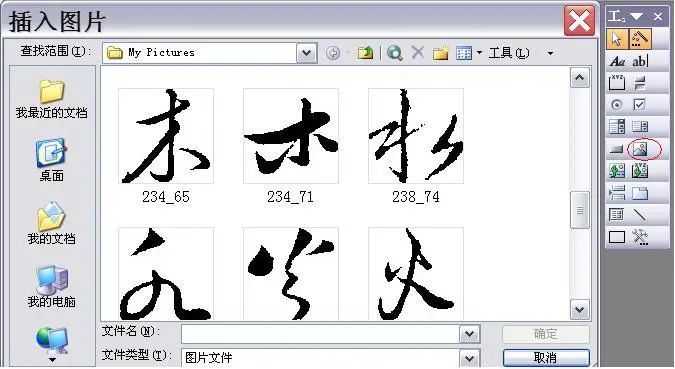675x369 pixels.
Task: Go up one folder level
Action: pos(365,53)
